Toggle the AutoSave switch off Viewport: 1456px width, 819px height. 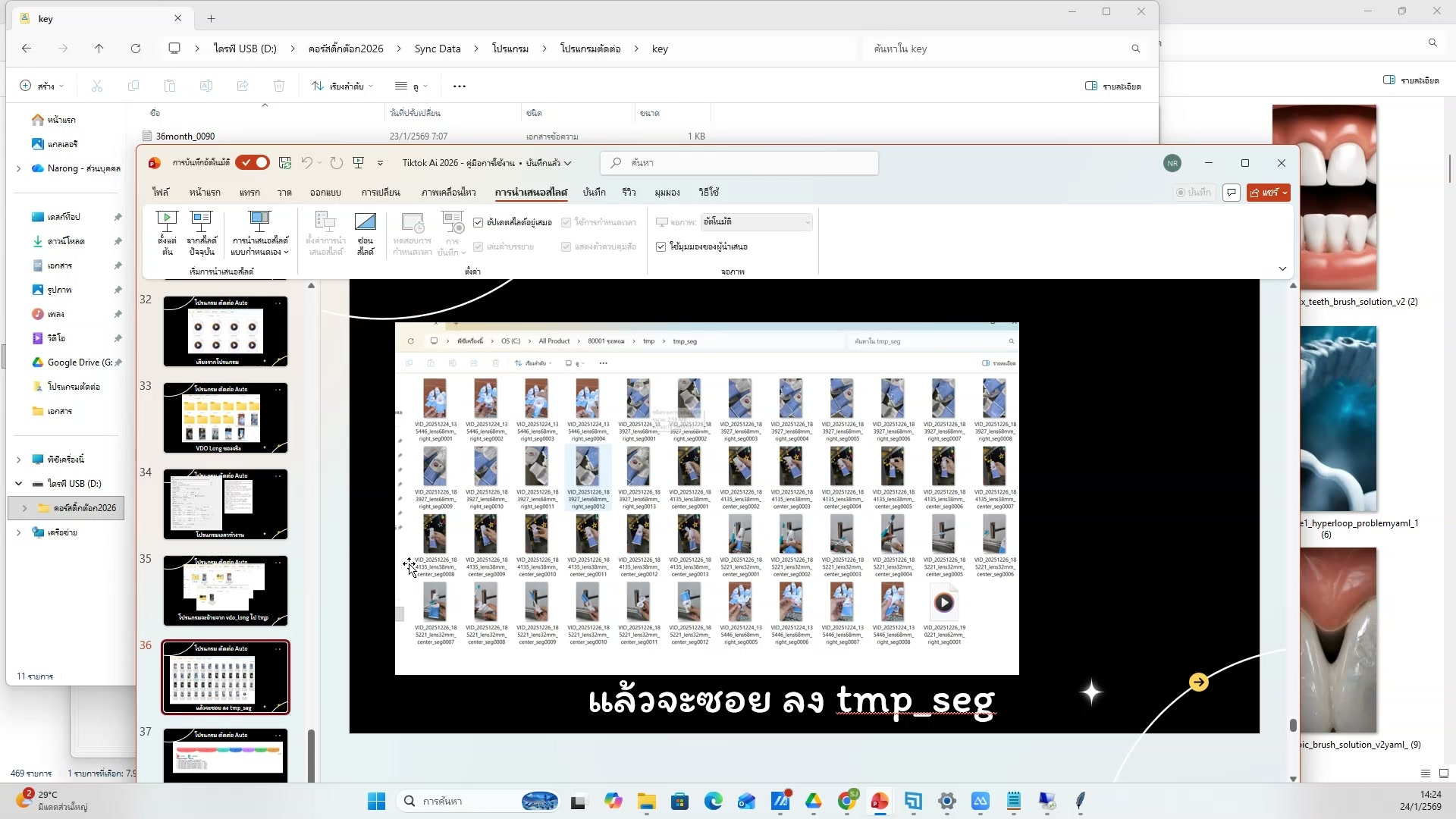tap(253, 162)
